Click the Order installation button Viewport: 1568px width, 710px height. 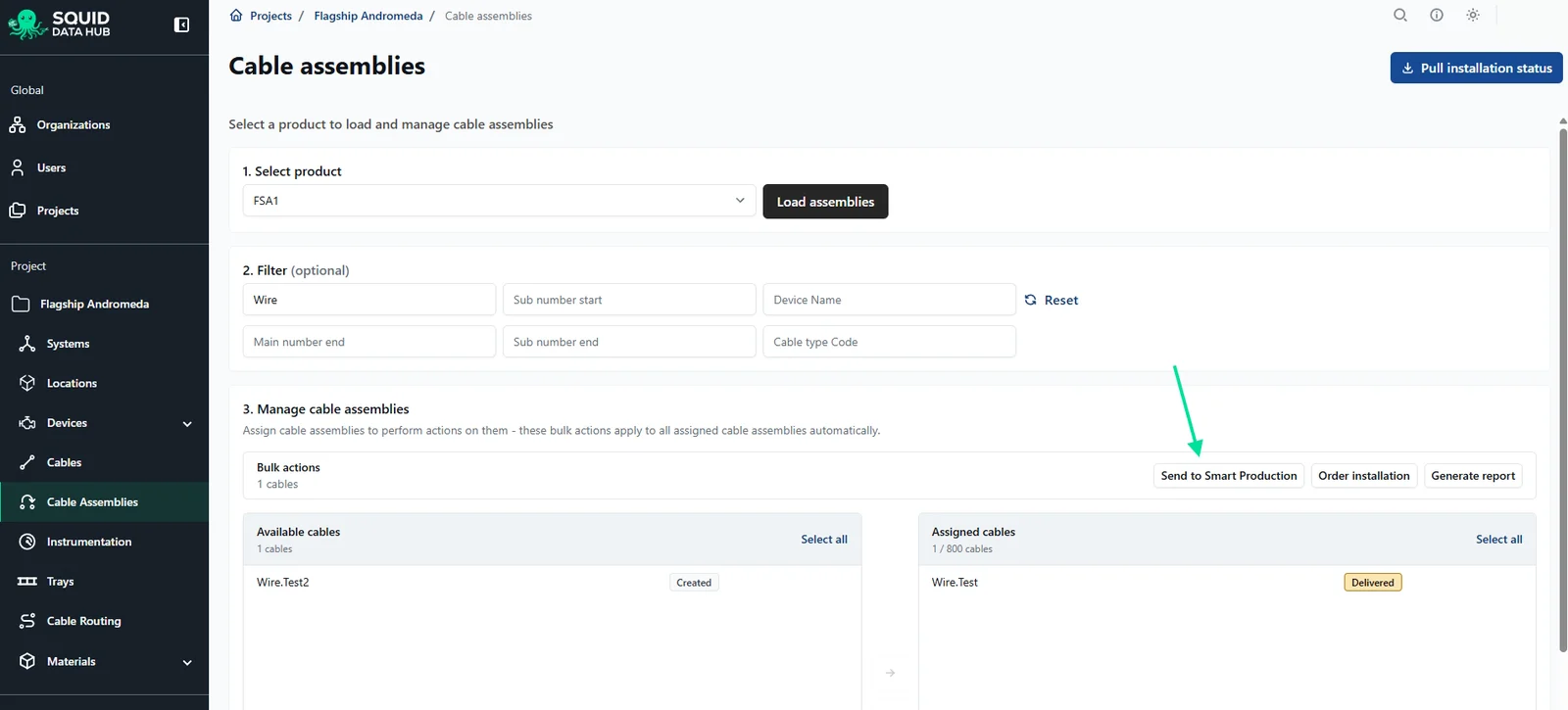(1364, 476)
